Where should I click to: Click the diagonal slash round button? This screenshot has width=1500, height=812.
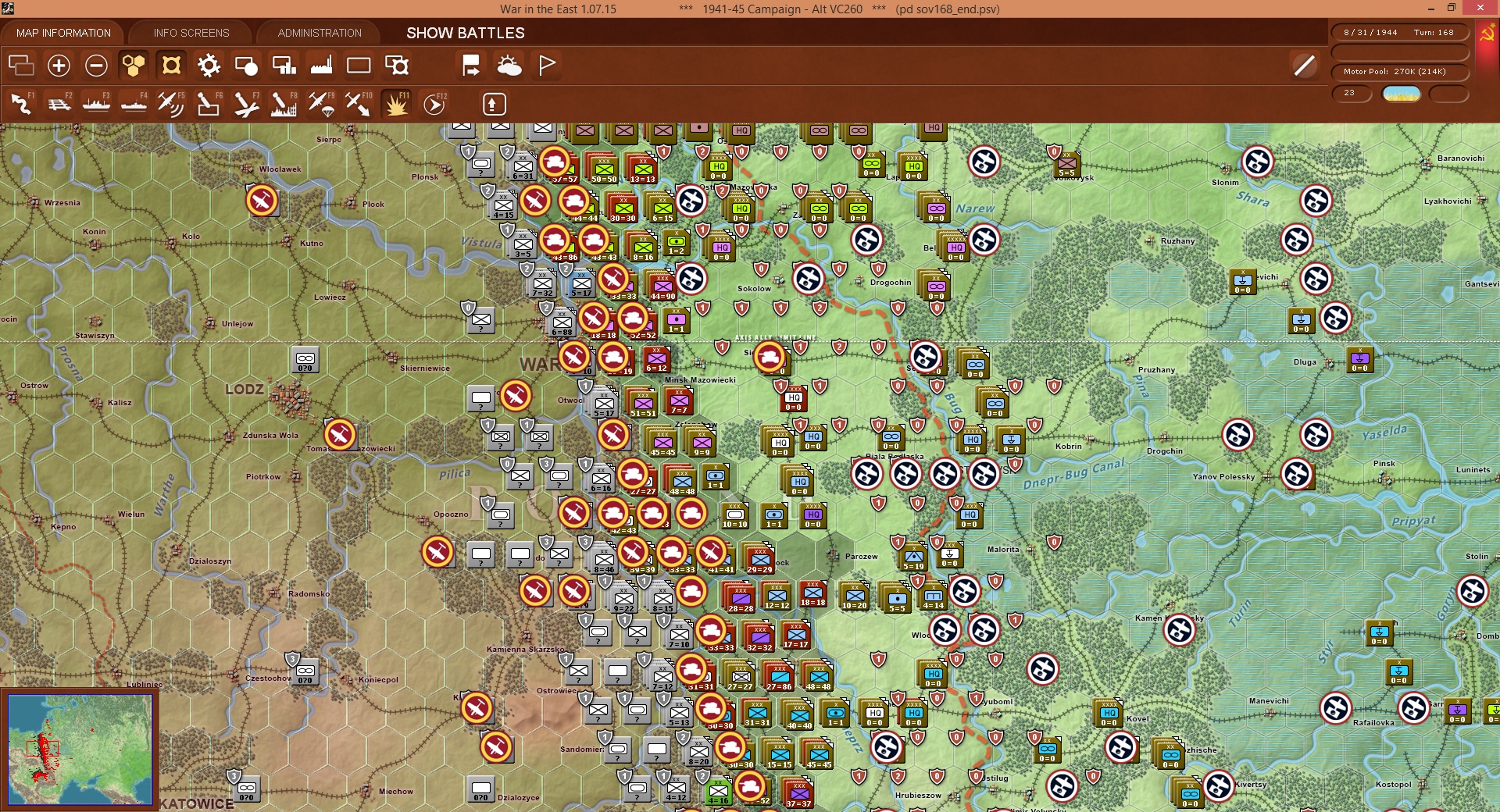pyautogui.click(x=1304, y=66)
